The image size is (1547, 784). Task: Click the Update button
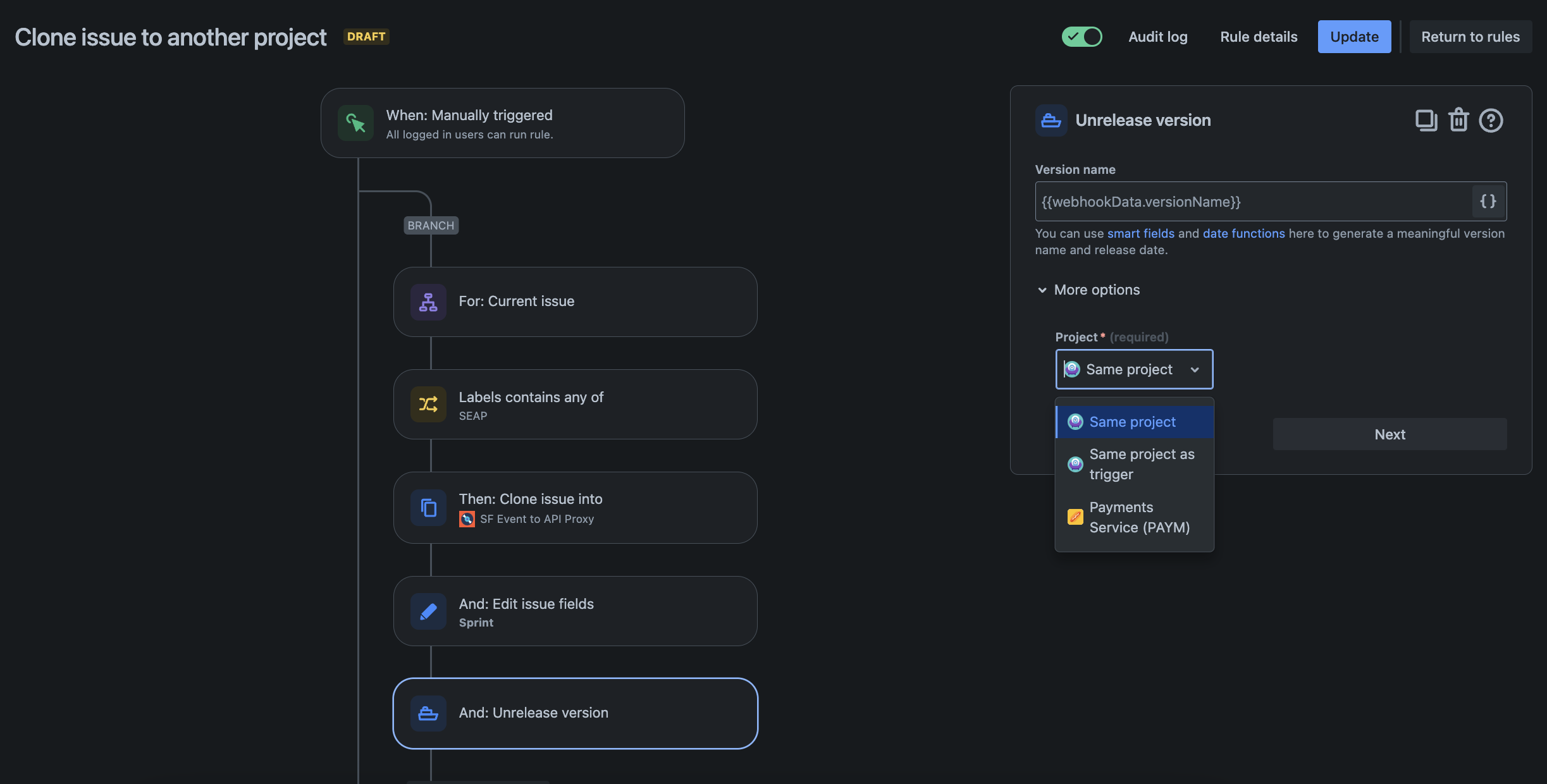(1354, 37)
